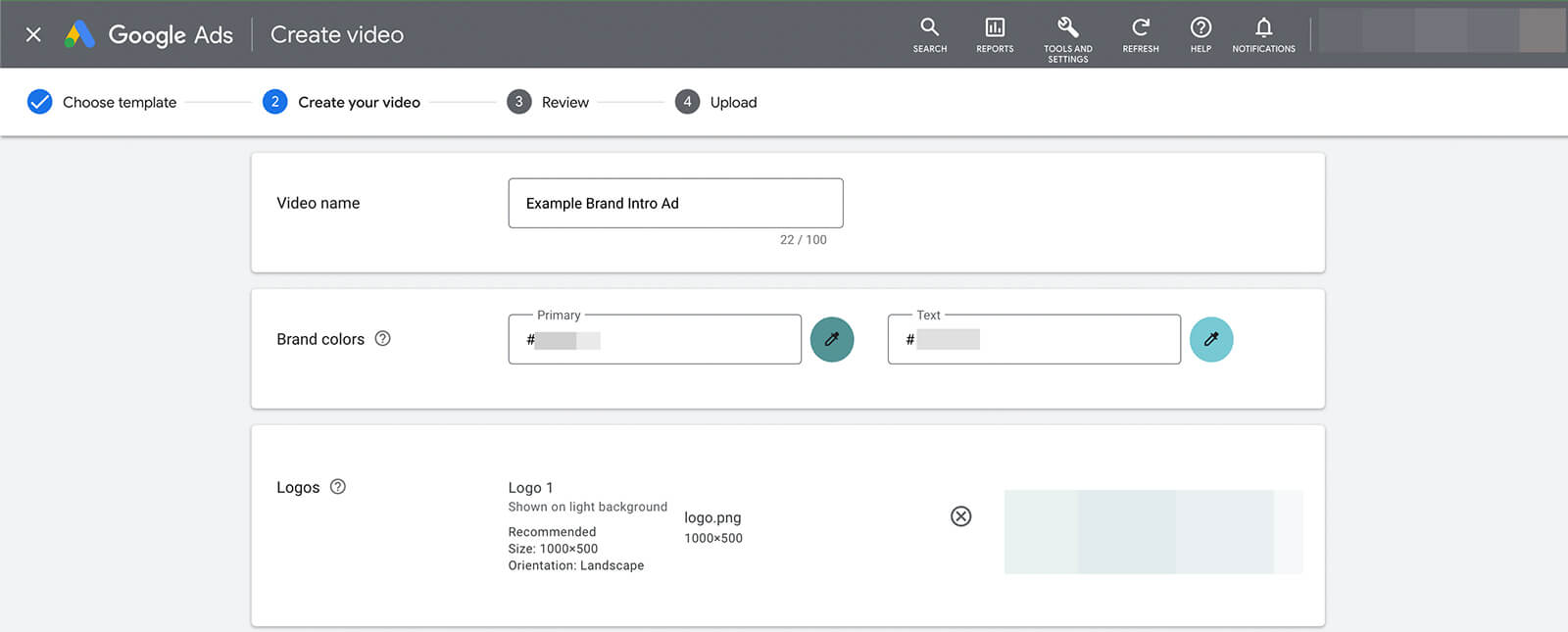Open the Text color eyedropper picker
The height and width of the screenshot is (632, 1568).
(x=1211, y=339)
